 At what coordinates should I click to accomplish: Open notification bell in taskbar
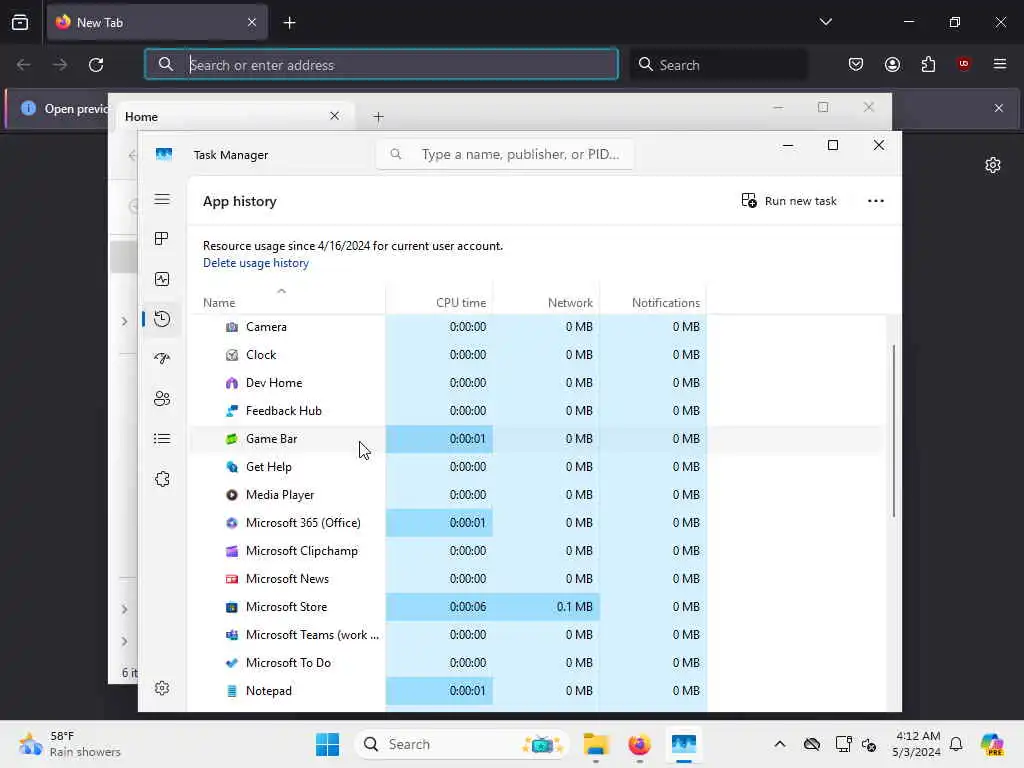pyautogui.click(x=955, y=744)
